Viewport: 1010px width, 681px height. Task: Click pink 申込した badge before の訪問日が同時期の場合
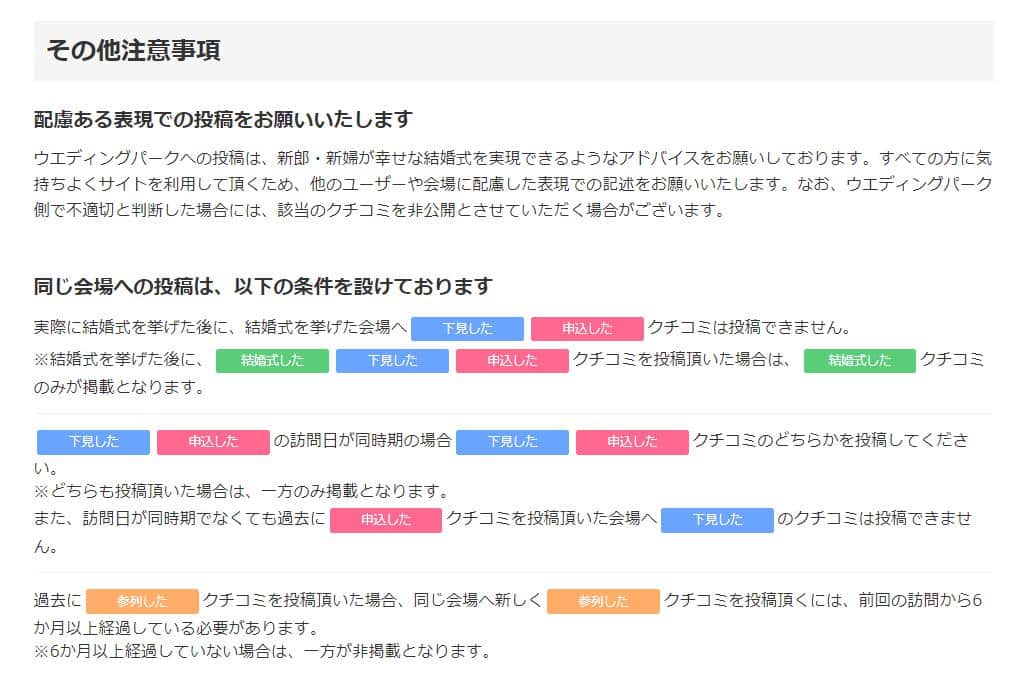point(213,442)
